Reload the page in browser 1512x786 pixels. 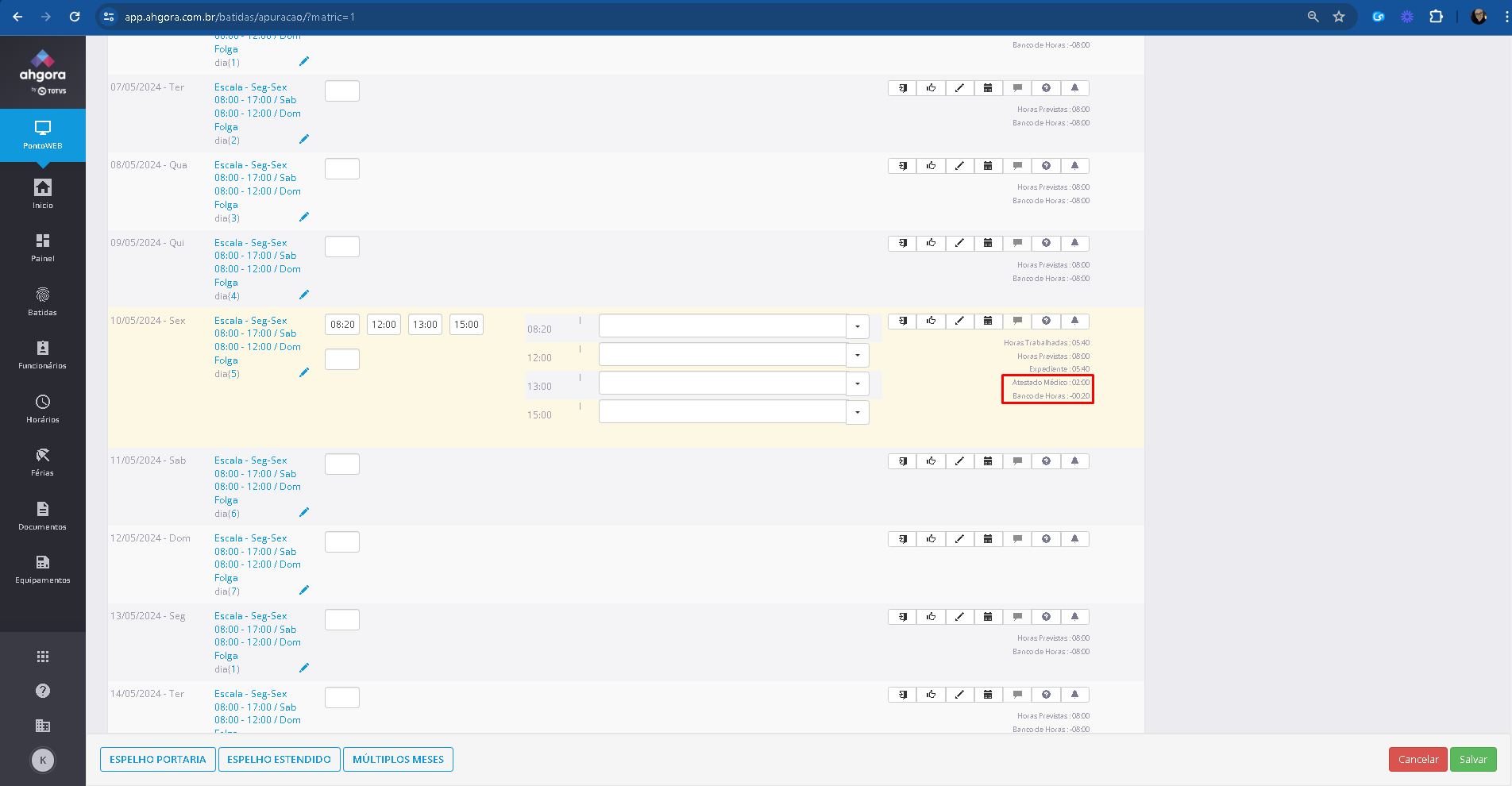(75, 17)
